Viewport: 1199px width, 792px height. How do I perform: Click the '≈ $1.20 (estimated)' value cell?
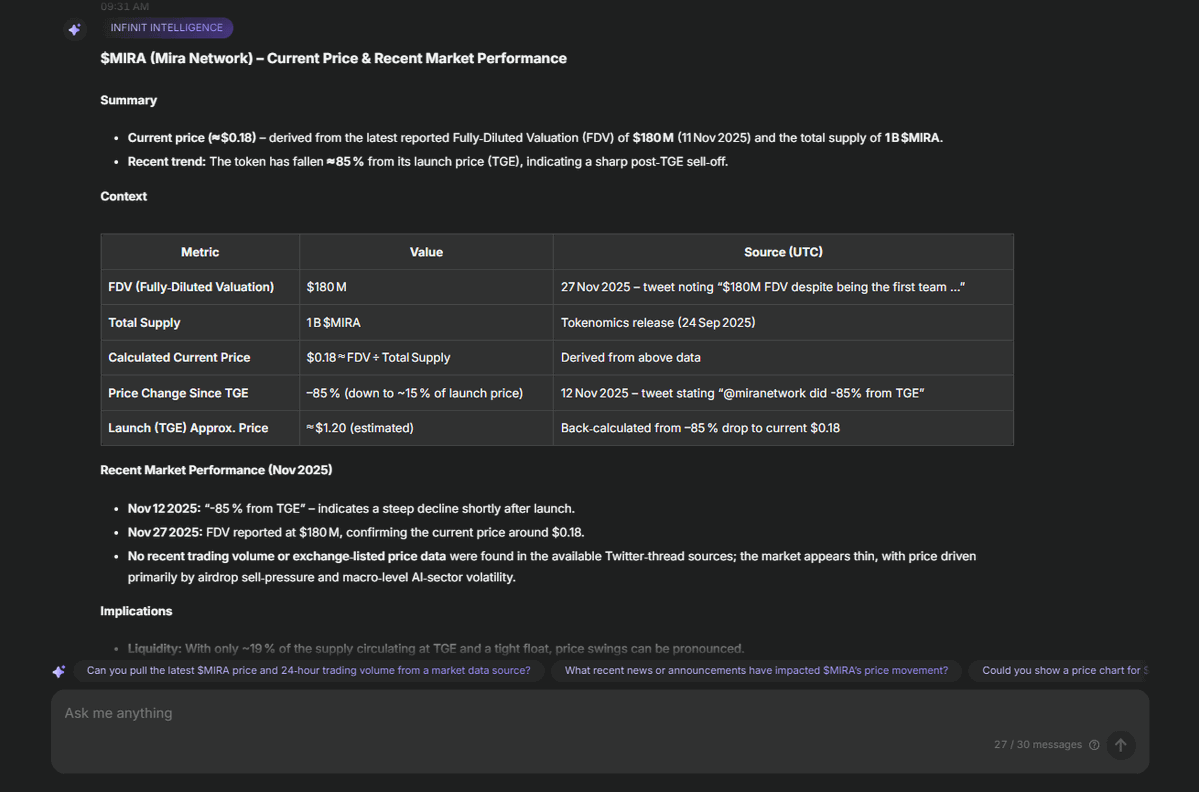[426, 427]
